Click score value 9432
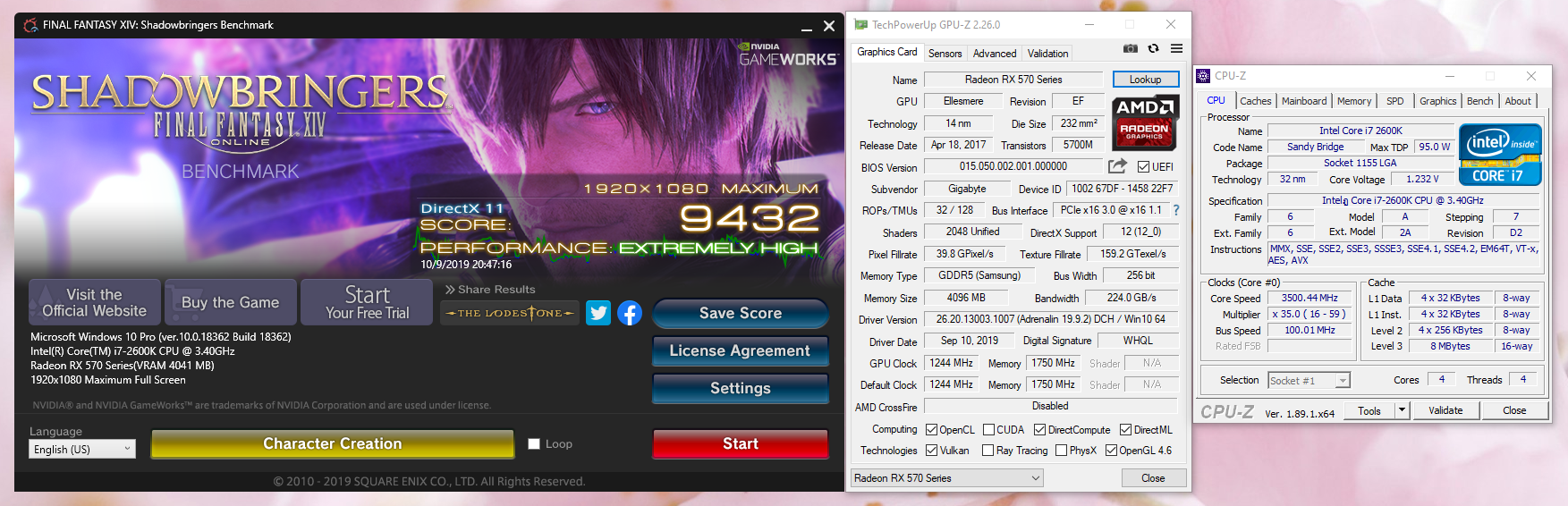The height and width of the screenshot is (506, 1568). 750,218
